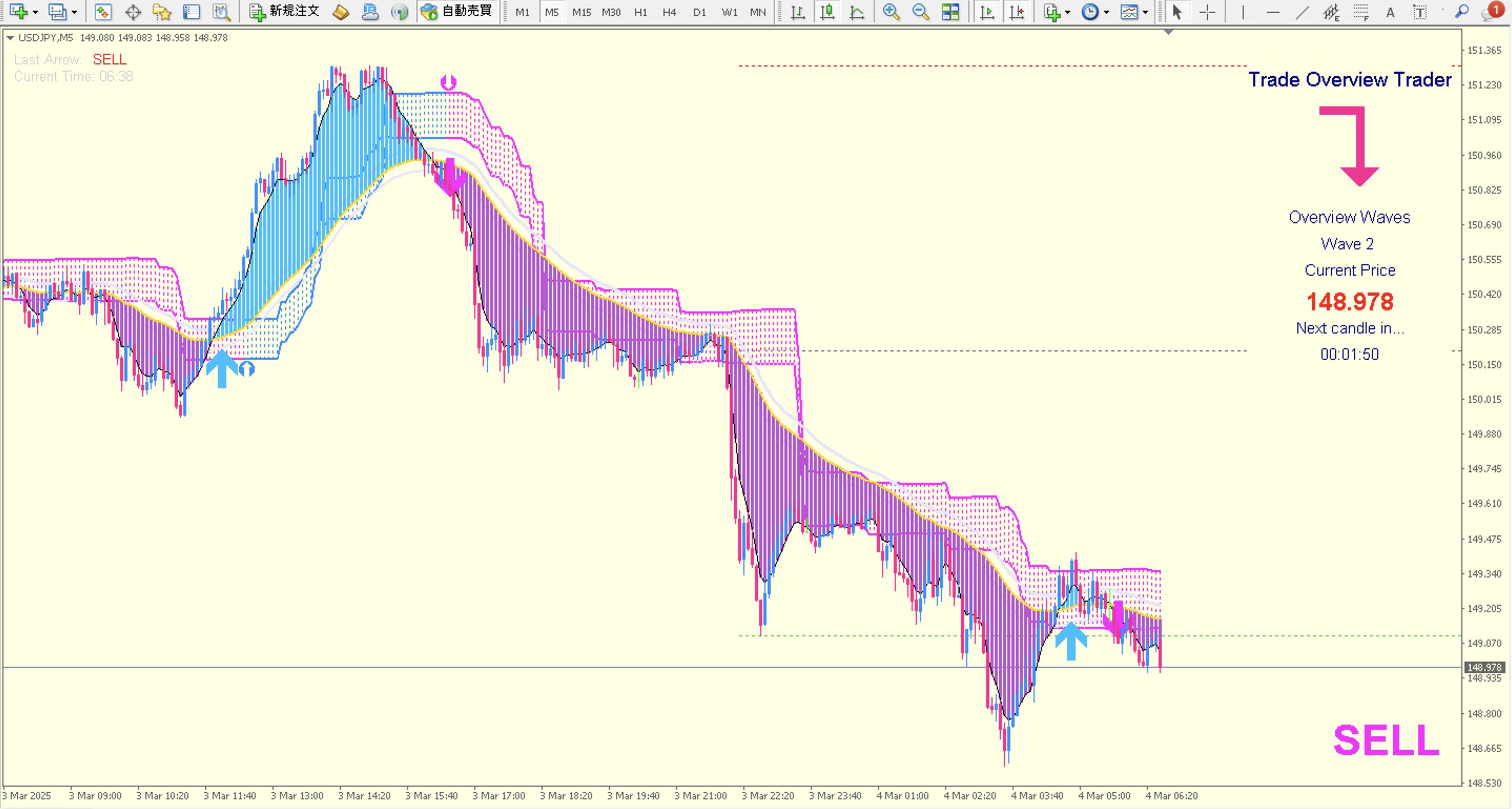Viewport: 1512px width, 809px height.
Task: Open the templates dropdown arrow
Action: 1145,12
